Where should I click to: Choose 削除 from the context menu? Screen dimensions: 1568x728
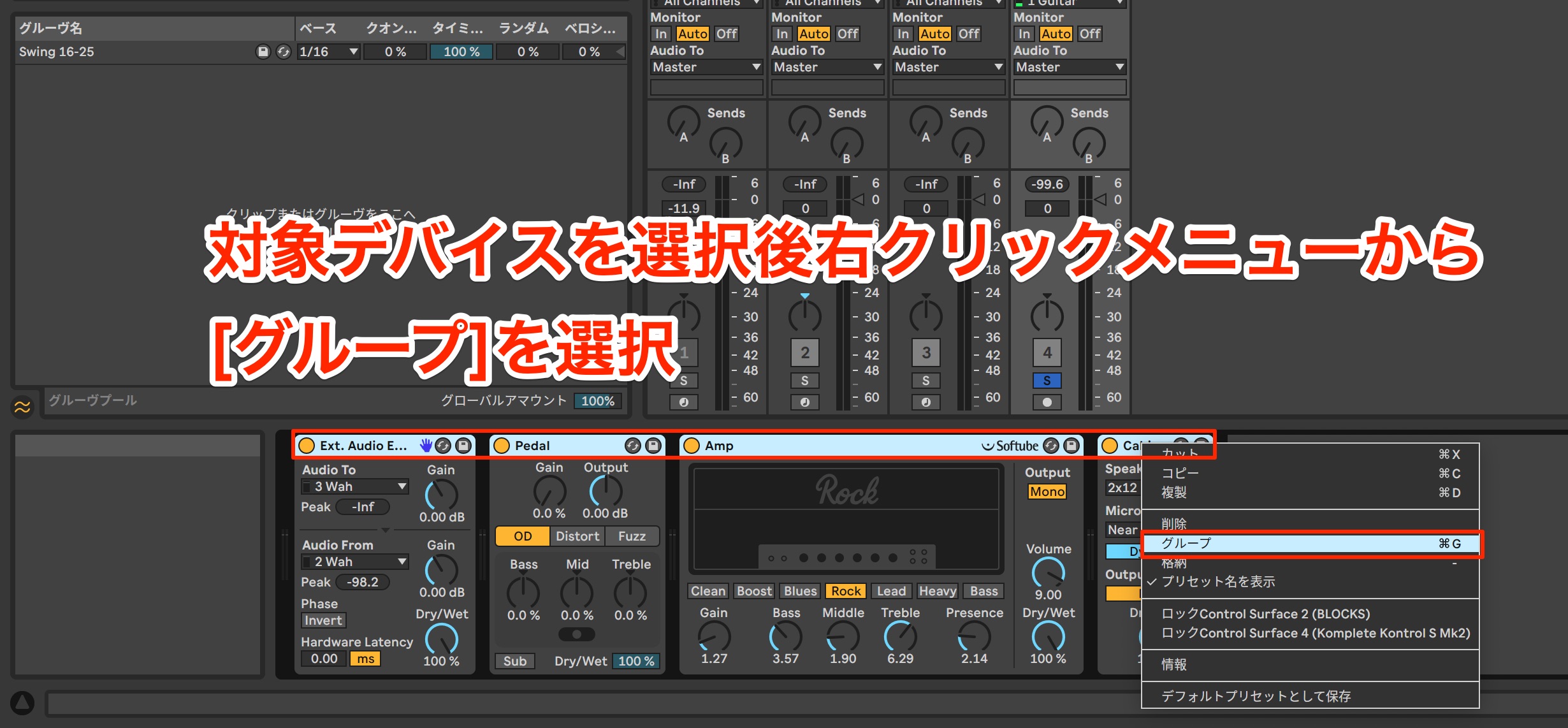[x=1310, y=524]
